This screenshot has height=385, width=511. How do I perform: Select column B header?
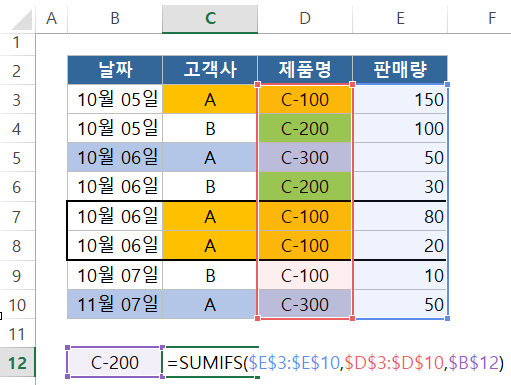[115, 18]
